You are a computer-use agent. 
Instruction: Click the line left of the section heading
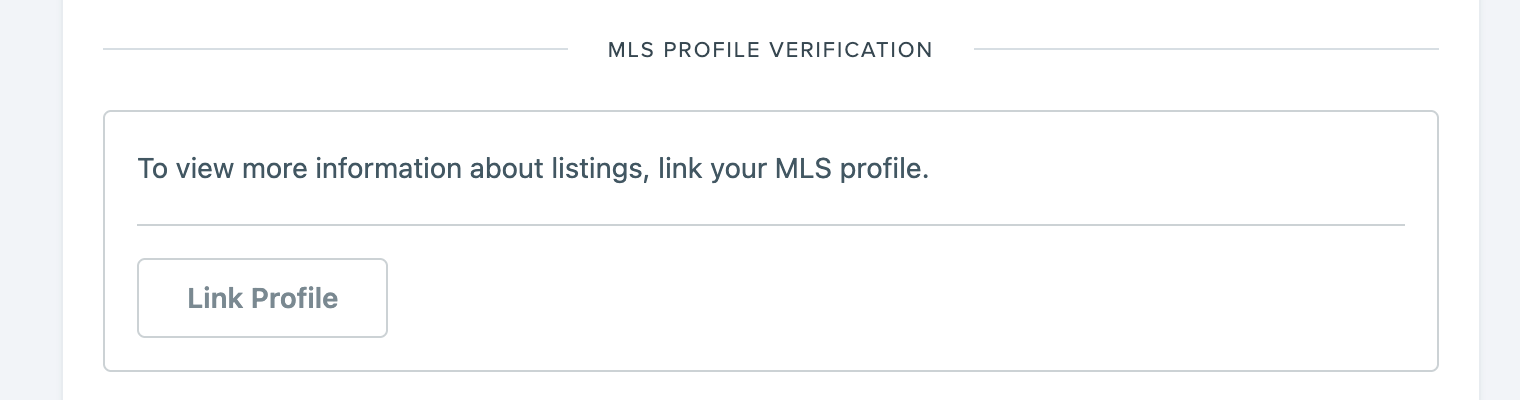(335, 49)
